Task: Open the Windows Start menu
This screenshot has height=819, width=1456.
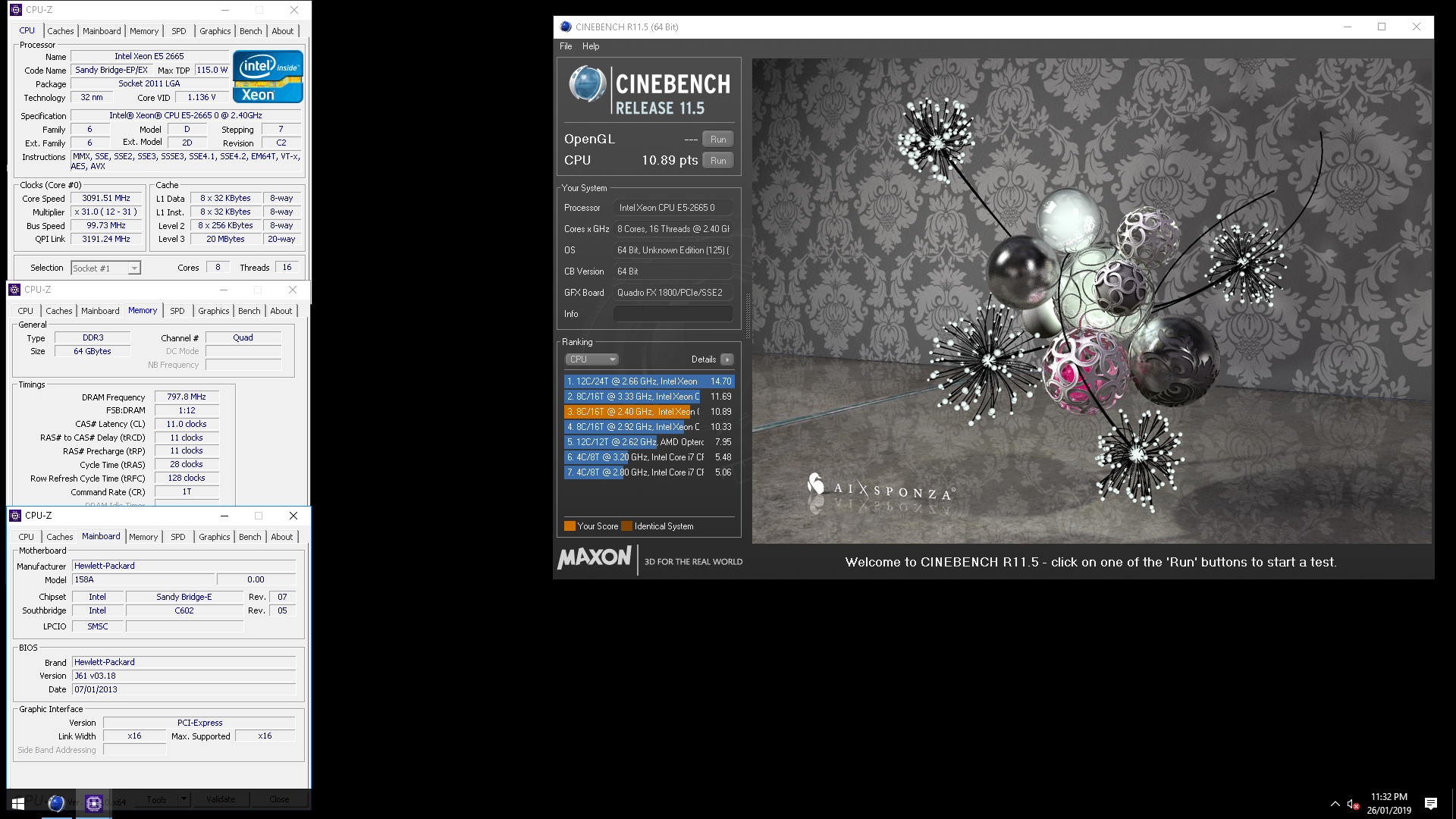Action: pos(18,804)
